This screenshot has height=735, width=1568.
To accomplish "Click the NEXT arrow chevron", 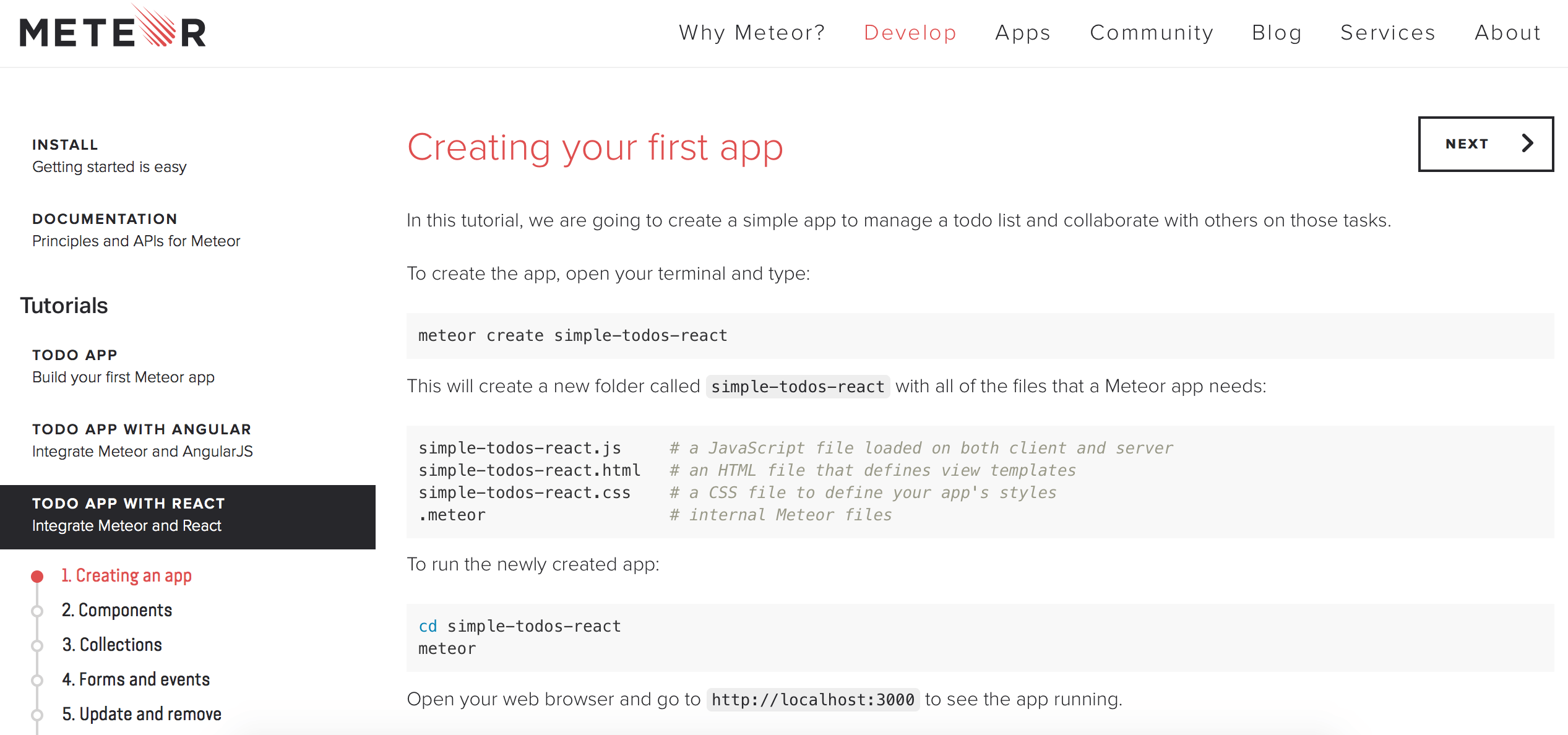I will (1527, 144).
